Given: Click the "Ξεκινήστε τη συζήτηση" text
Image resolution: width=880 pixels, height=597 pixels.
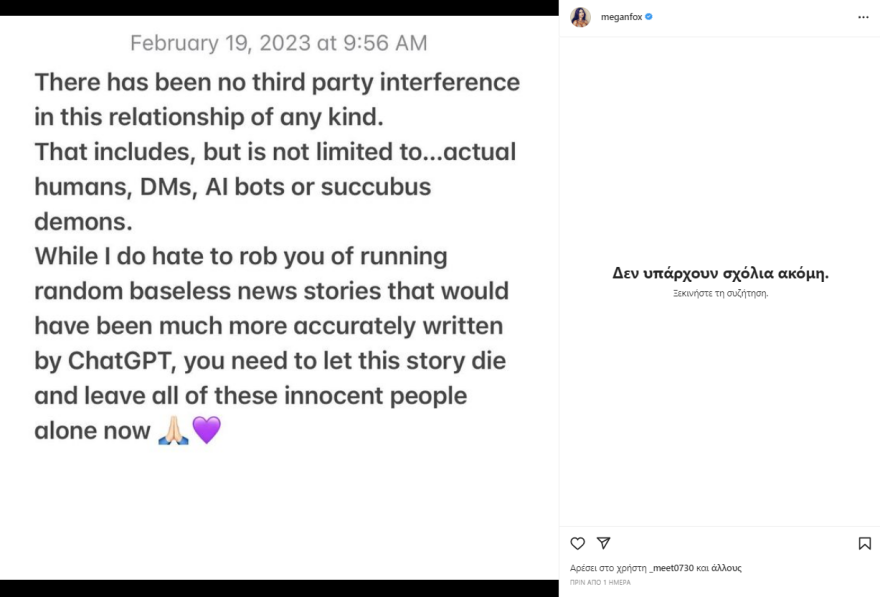Looking at the screenshot, I should point(720,294).
